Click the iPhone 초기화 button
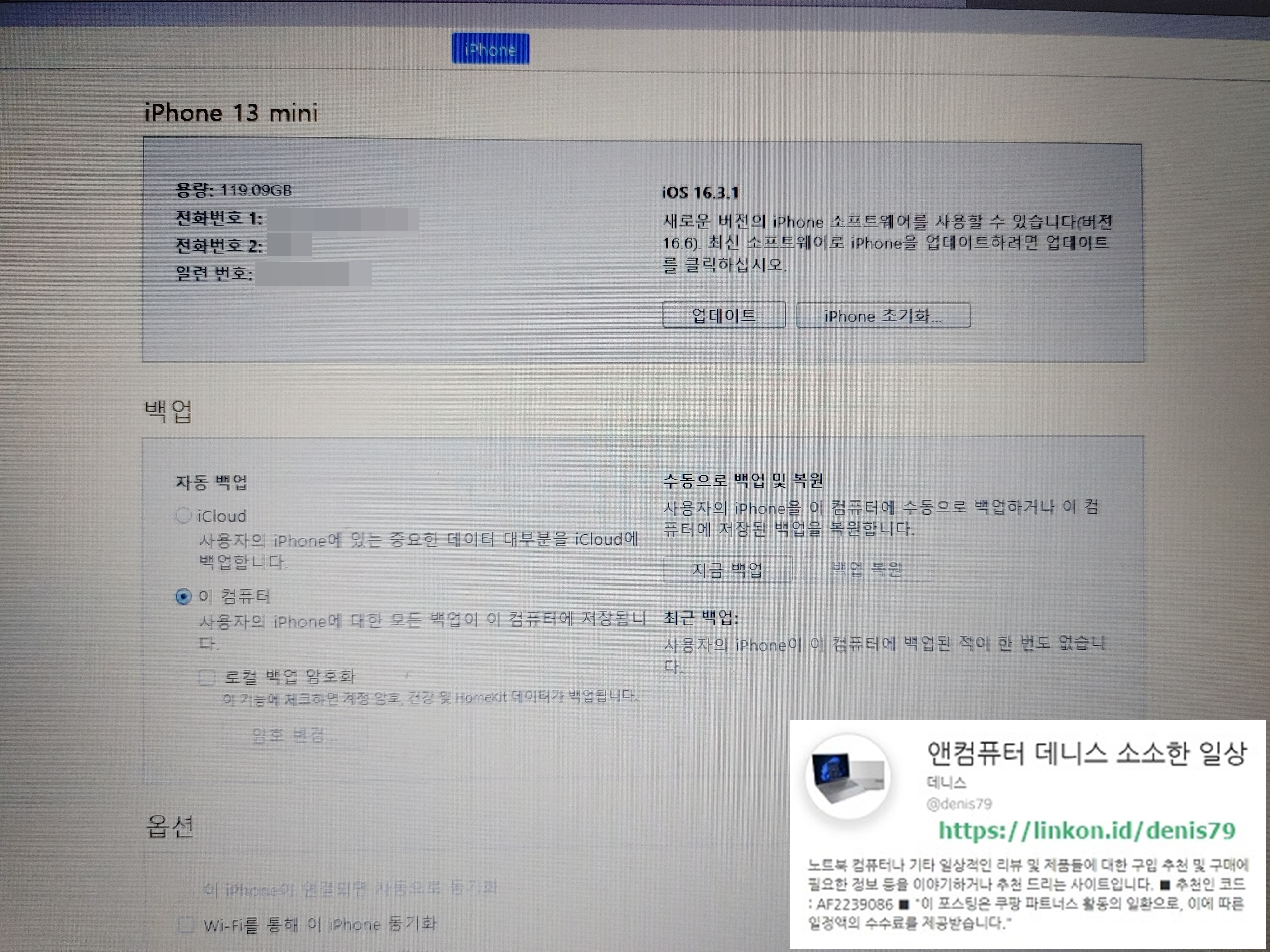This screenshot has height=952, width=1270. coord(883,316)
